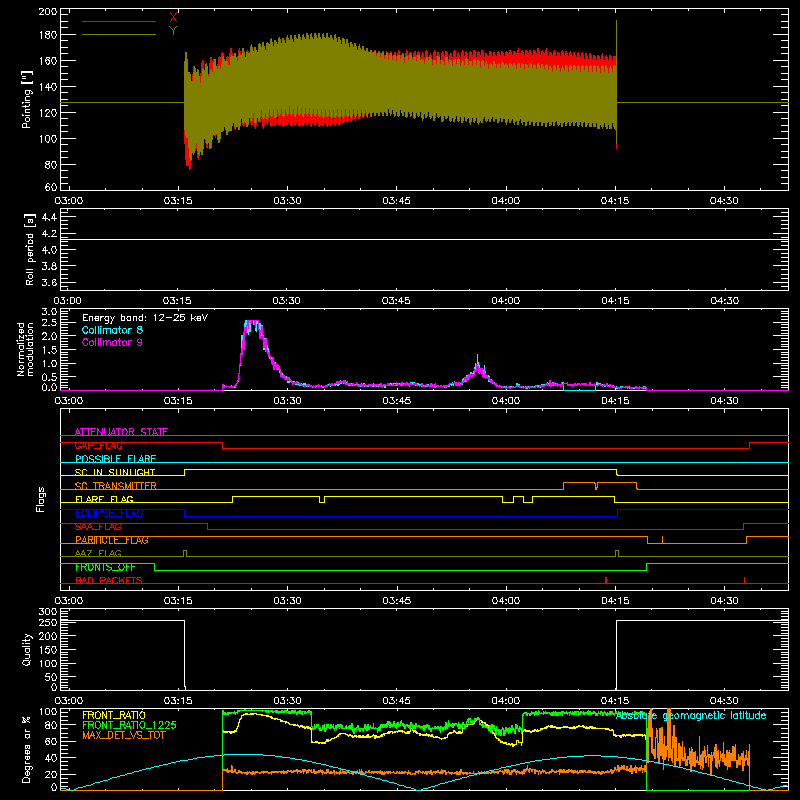Click the Degrees or % axis title
The width and height of the screenshot is (800, 800).
click(x=27, y=749)
